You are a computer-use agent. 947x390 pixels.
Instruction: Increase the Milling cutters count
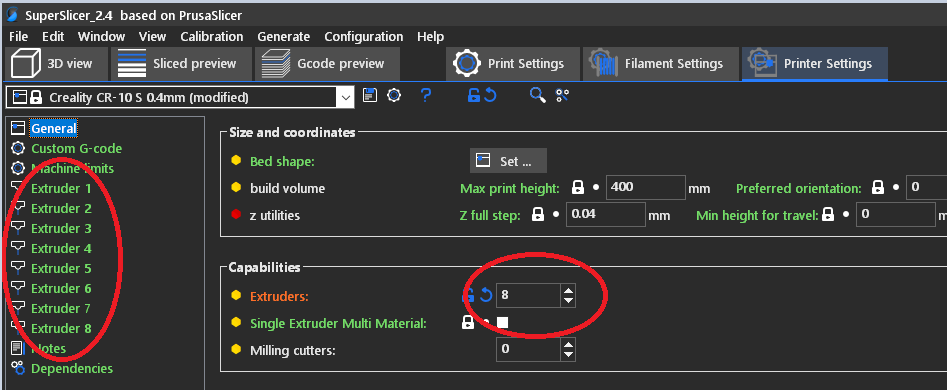click(x=568, y=345)
